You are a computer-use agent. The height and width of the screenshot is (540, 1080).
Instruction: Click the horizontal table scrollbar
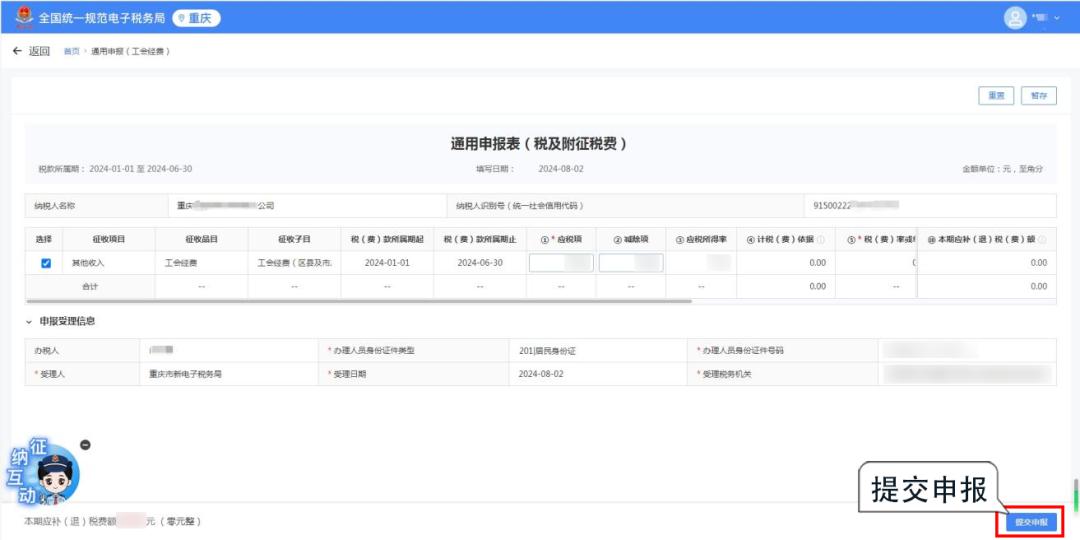point(358,301)
